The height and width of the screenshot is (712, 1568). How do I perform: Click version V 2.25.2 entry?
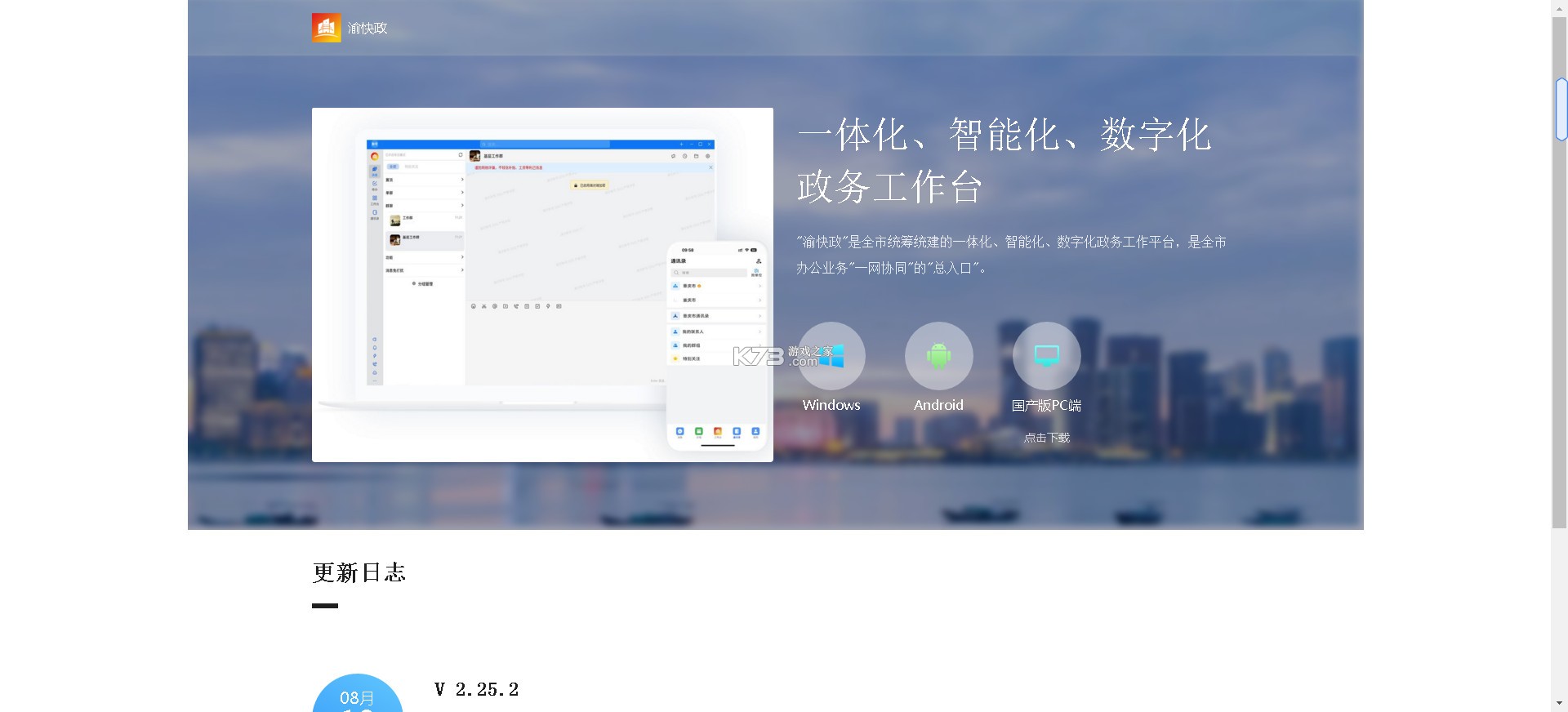click(x=477, y=690)
